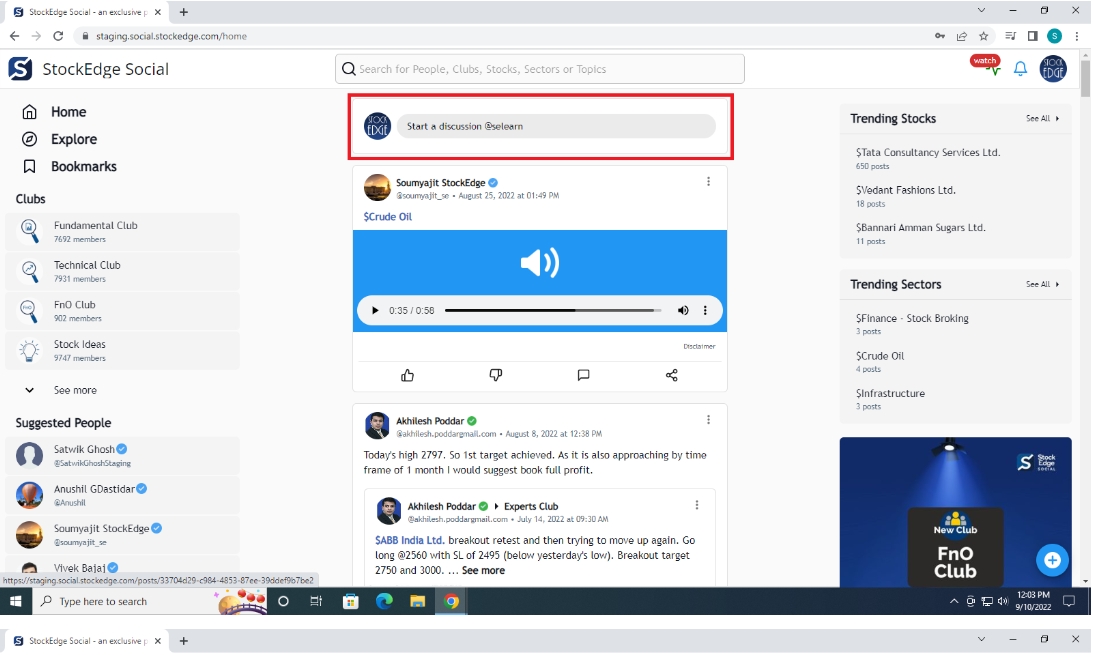Screen dimensions: 1093x655
Task: Like the Crude Oil audio post
Action: pos(407,375)
